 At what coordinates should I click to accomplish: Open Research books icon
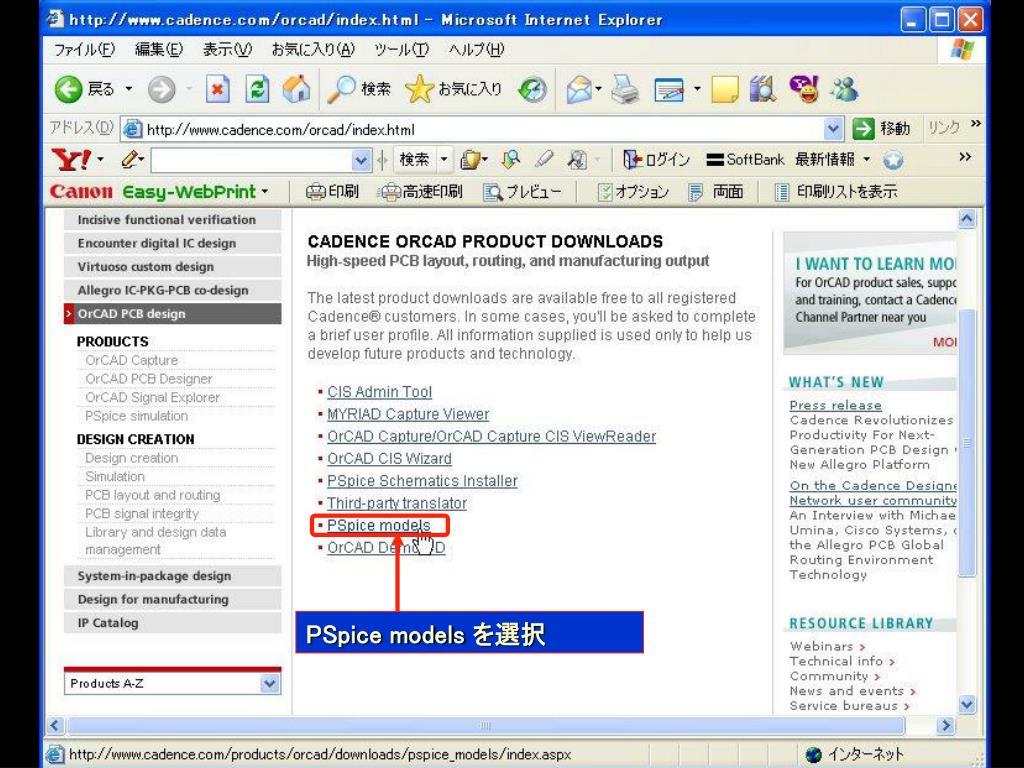[x=762, y=89]
